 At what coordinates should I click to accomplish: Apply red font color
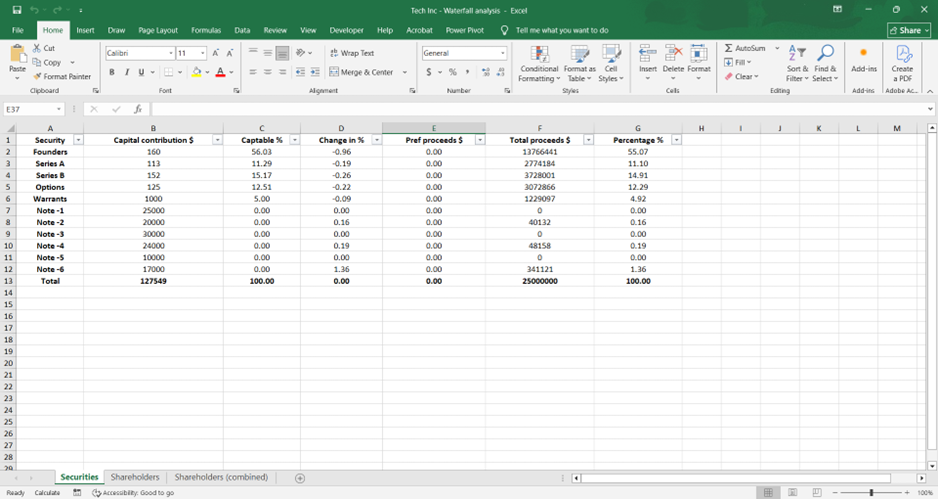220,72
